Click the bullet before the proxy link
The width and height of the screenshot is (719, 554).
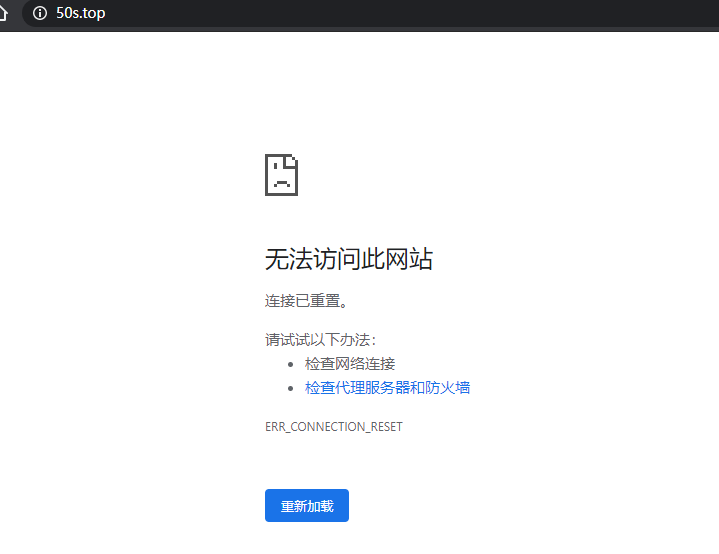[290, 388]
